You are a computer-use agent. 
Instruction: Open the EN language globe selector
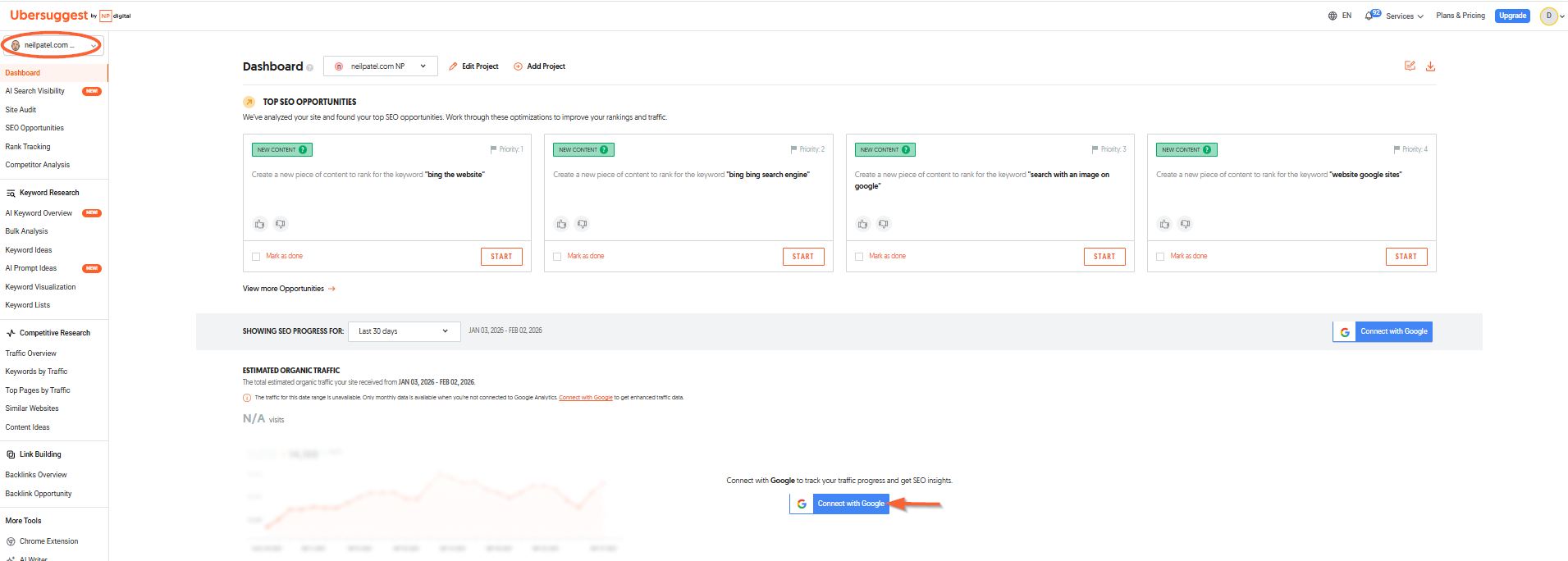point(1339,16)
